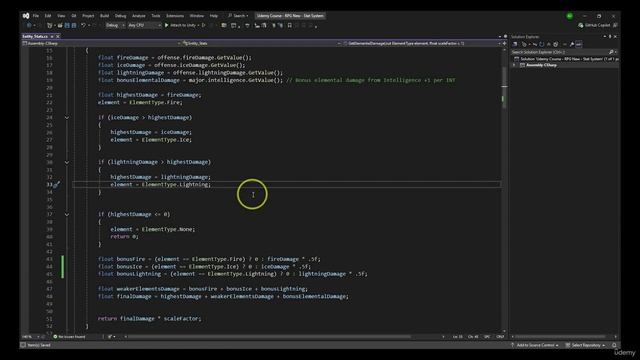This screenshot has width=640, height=360.
Task: Open the Analyze menu
Action: tap(139, 16)
